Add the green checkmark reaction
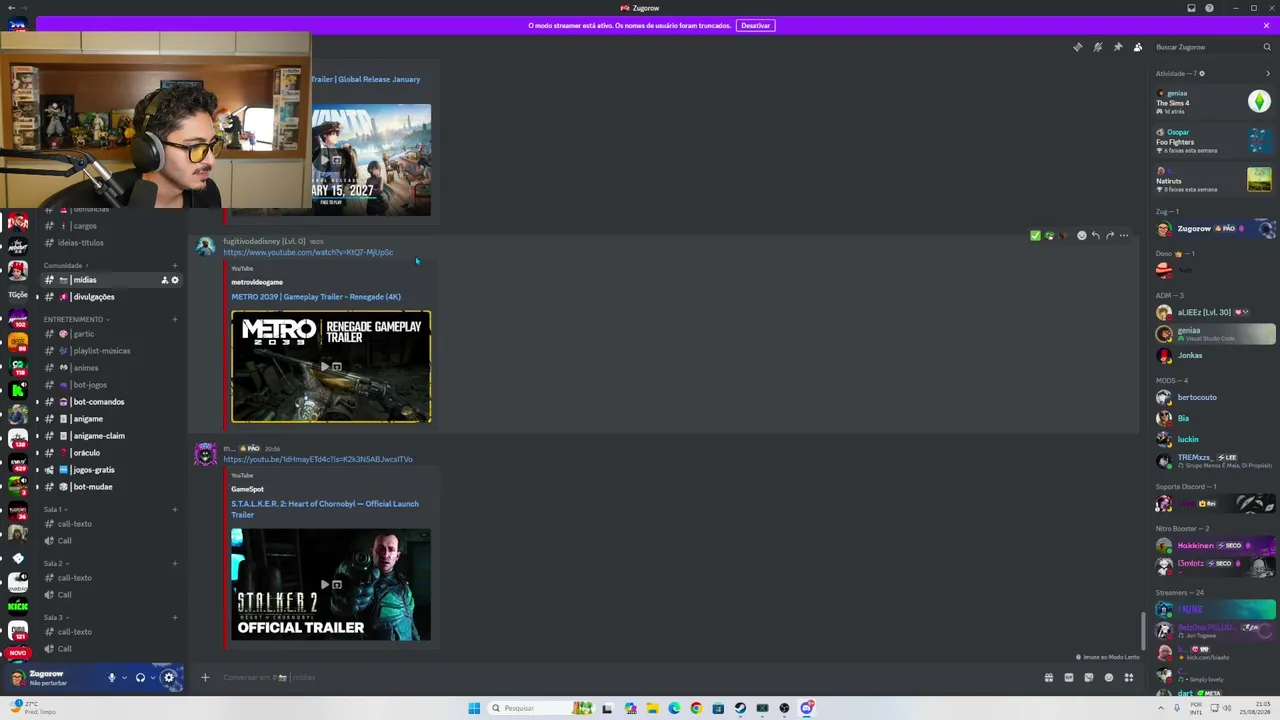1280x720 pixels. 1035,236
